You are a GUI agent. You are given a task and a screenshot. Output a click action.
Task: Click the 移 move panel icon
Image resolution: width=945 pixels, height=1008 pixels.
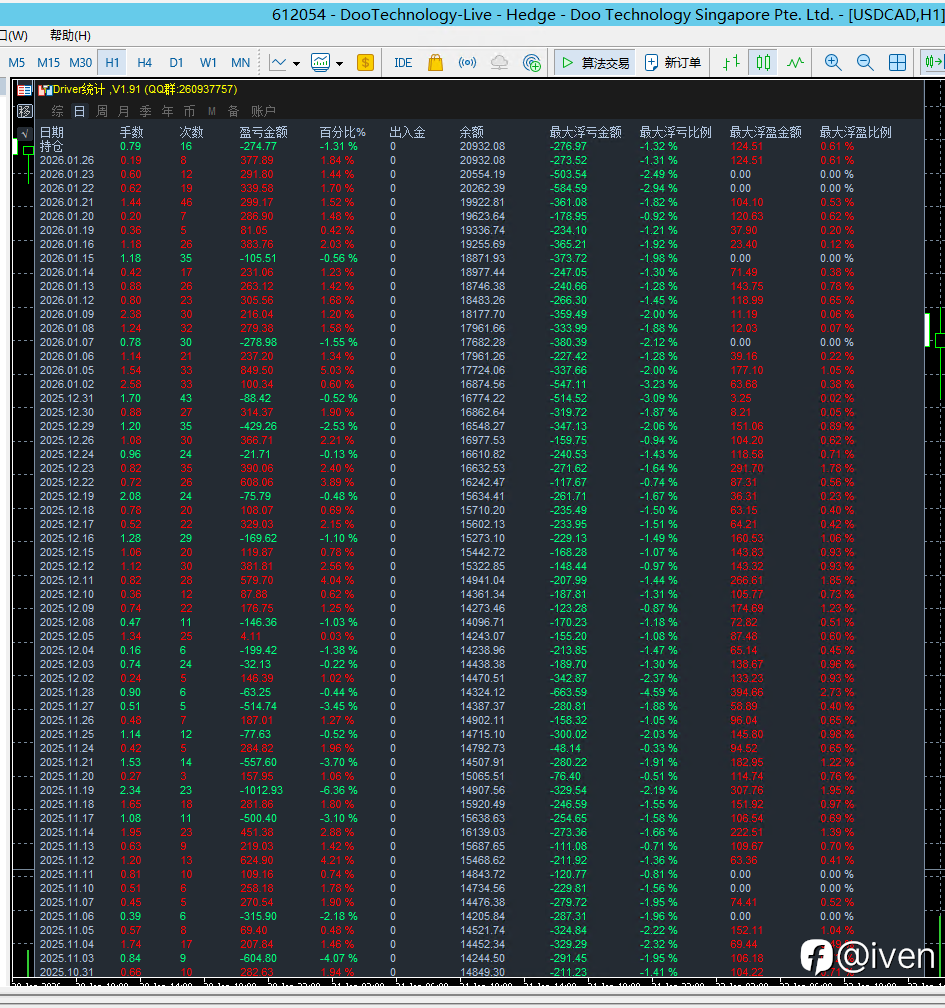24,111
